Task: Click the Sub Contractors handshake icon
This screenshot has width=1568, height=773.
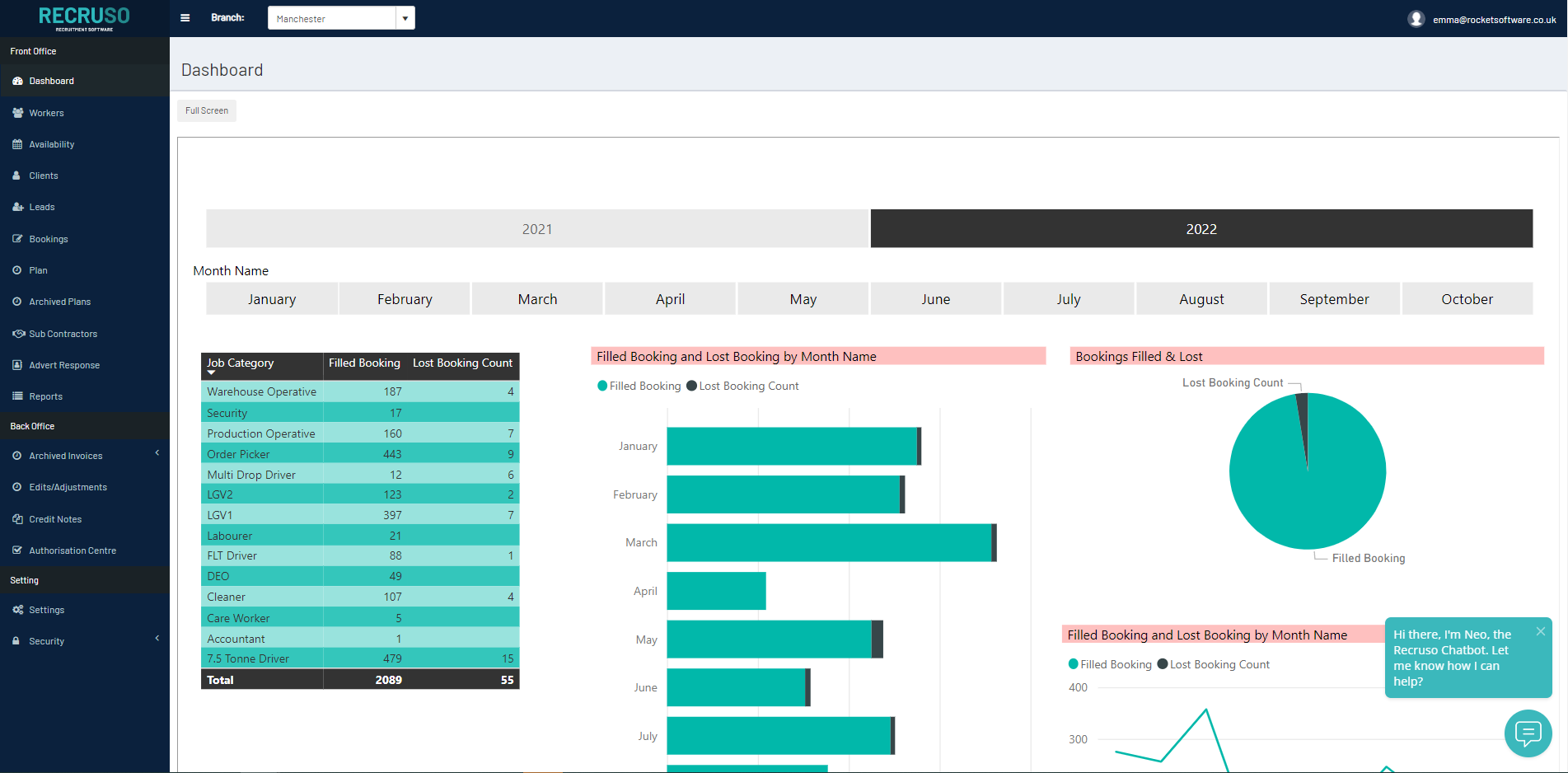Action: coord(18,334)
